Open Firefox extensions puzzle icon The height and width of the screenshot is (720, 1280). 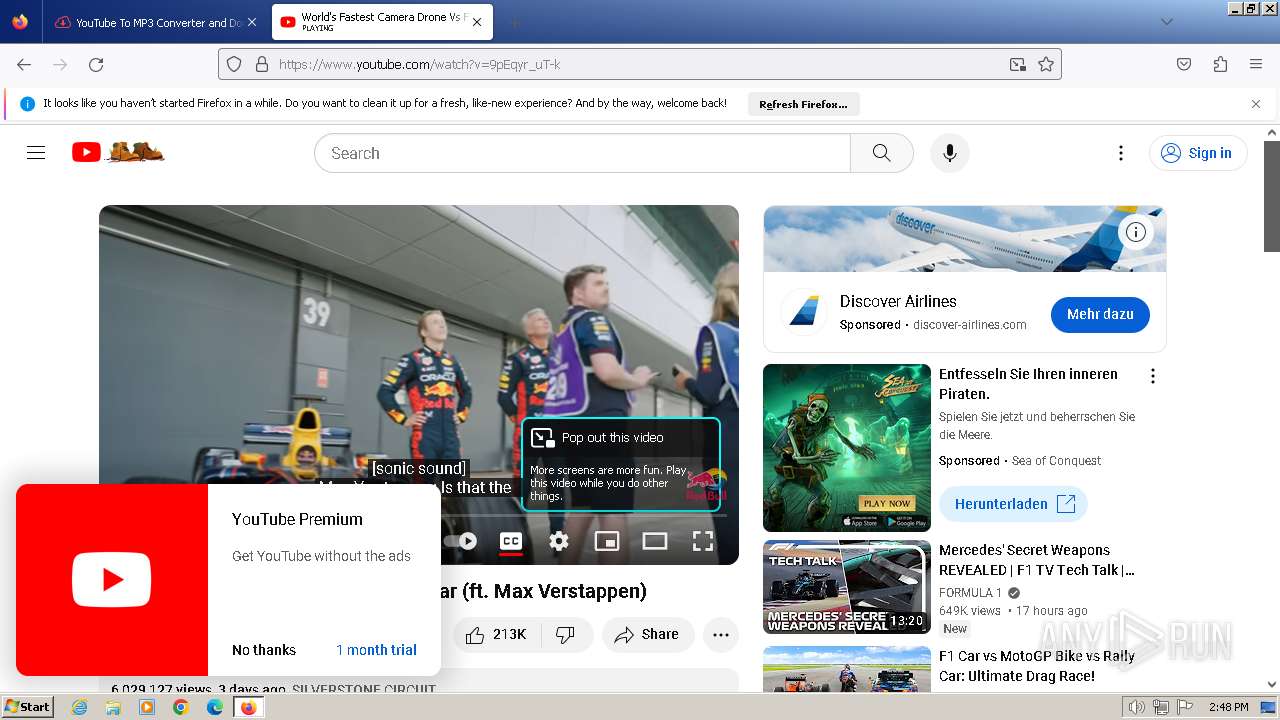pos(1220,64)
